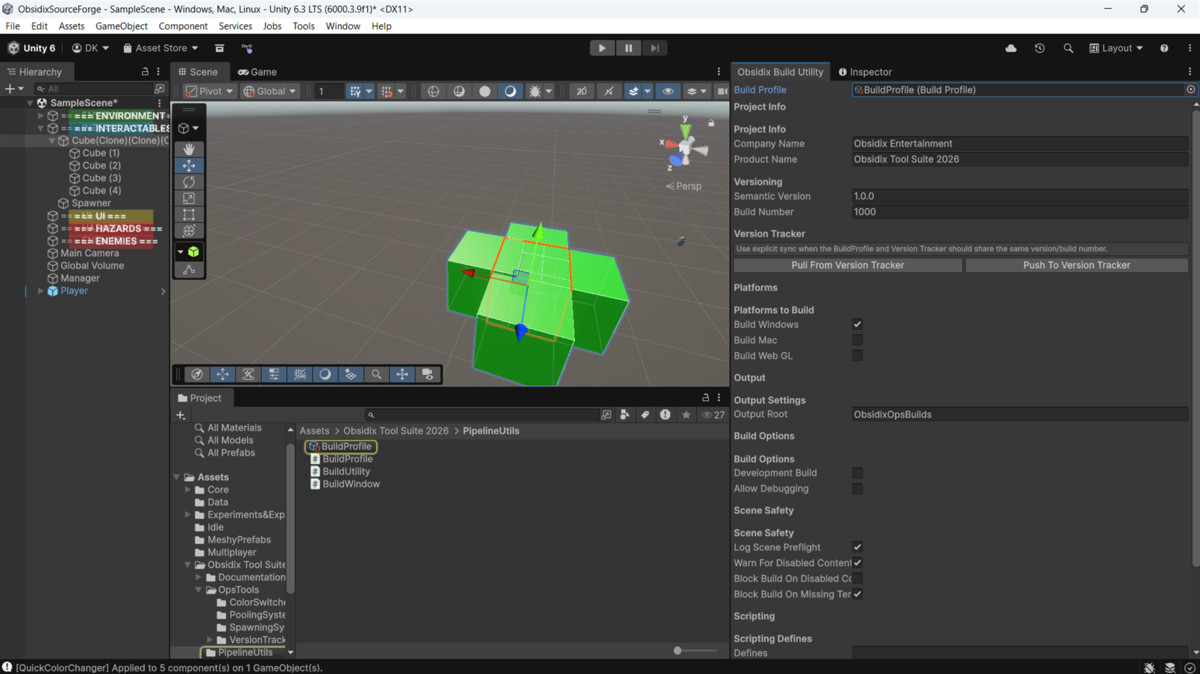1200x674 pixels.
Task: Click Obsidix Tool Suite 2026 breadcrumb
Action: 396,431
